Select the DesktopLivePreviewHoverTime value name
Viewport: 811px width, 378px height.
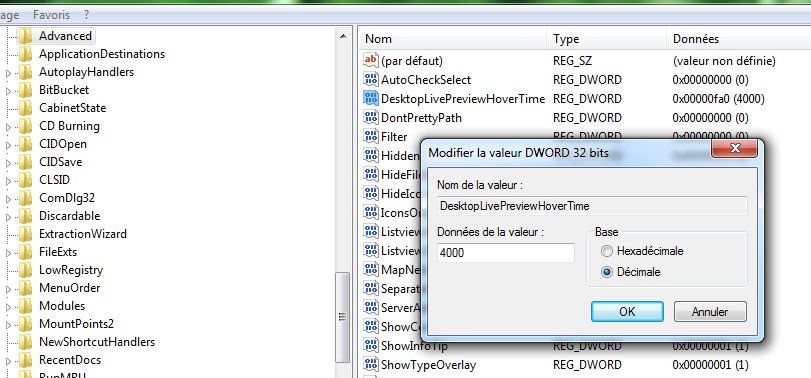463,99
